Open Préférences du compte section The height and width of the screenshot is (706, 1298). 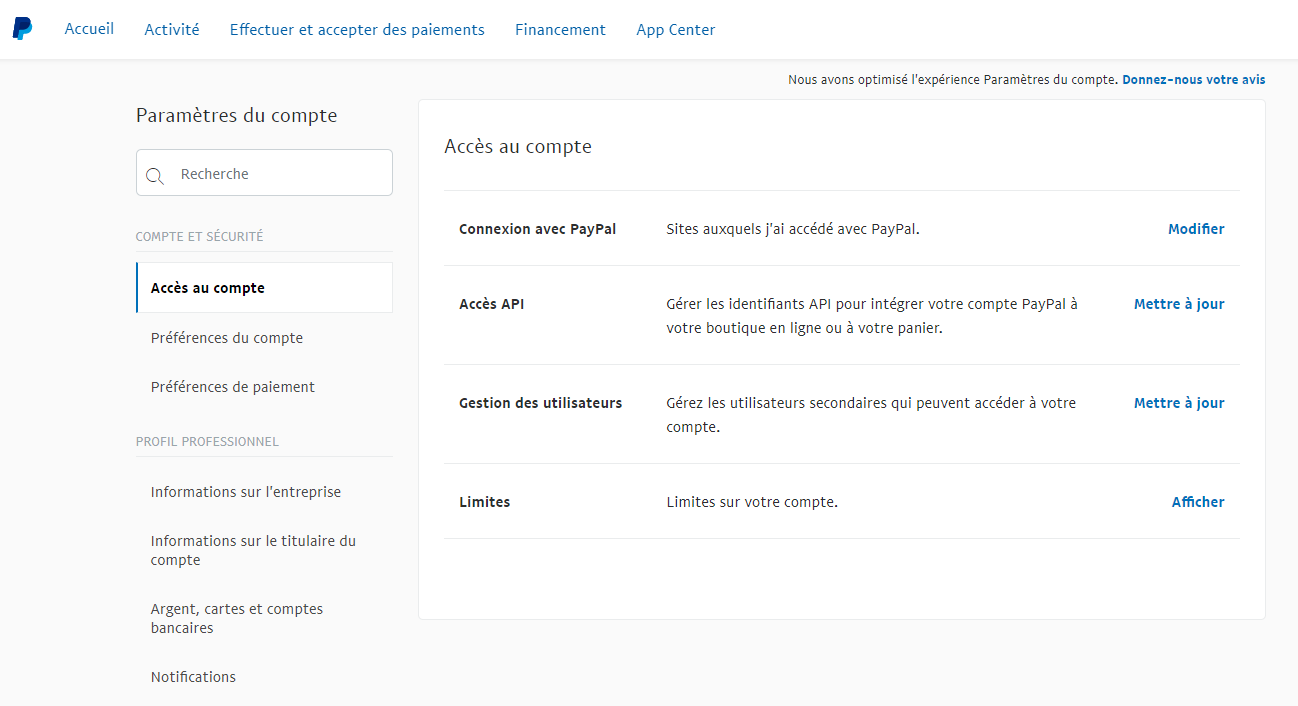227,338
